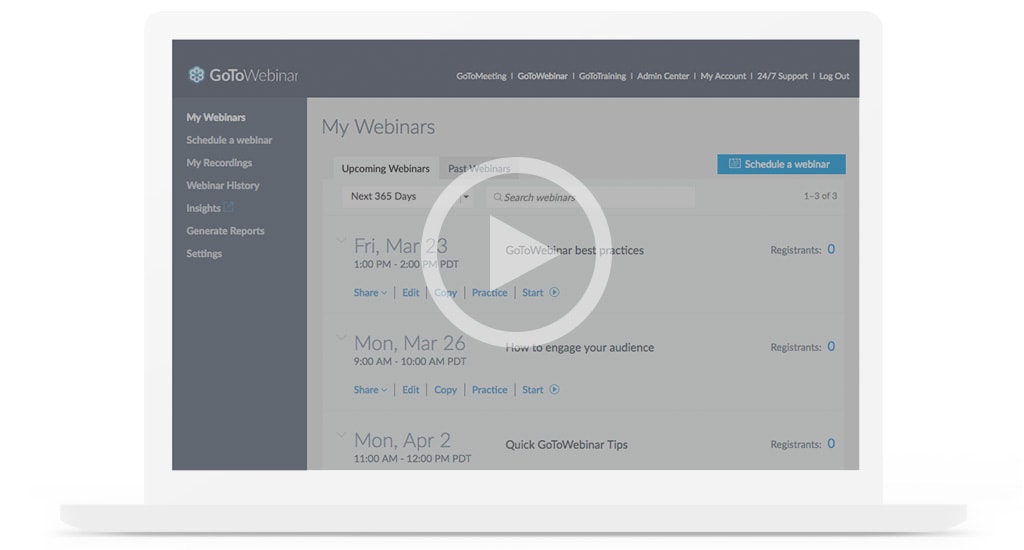Open the GoToMeeting top link

click(x=481, y=76)
